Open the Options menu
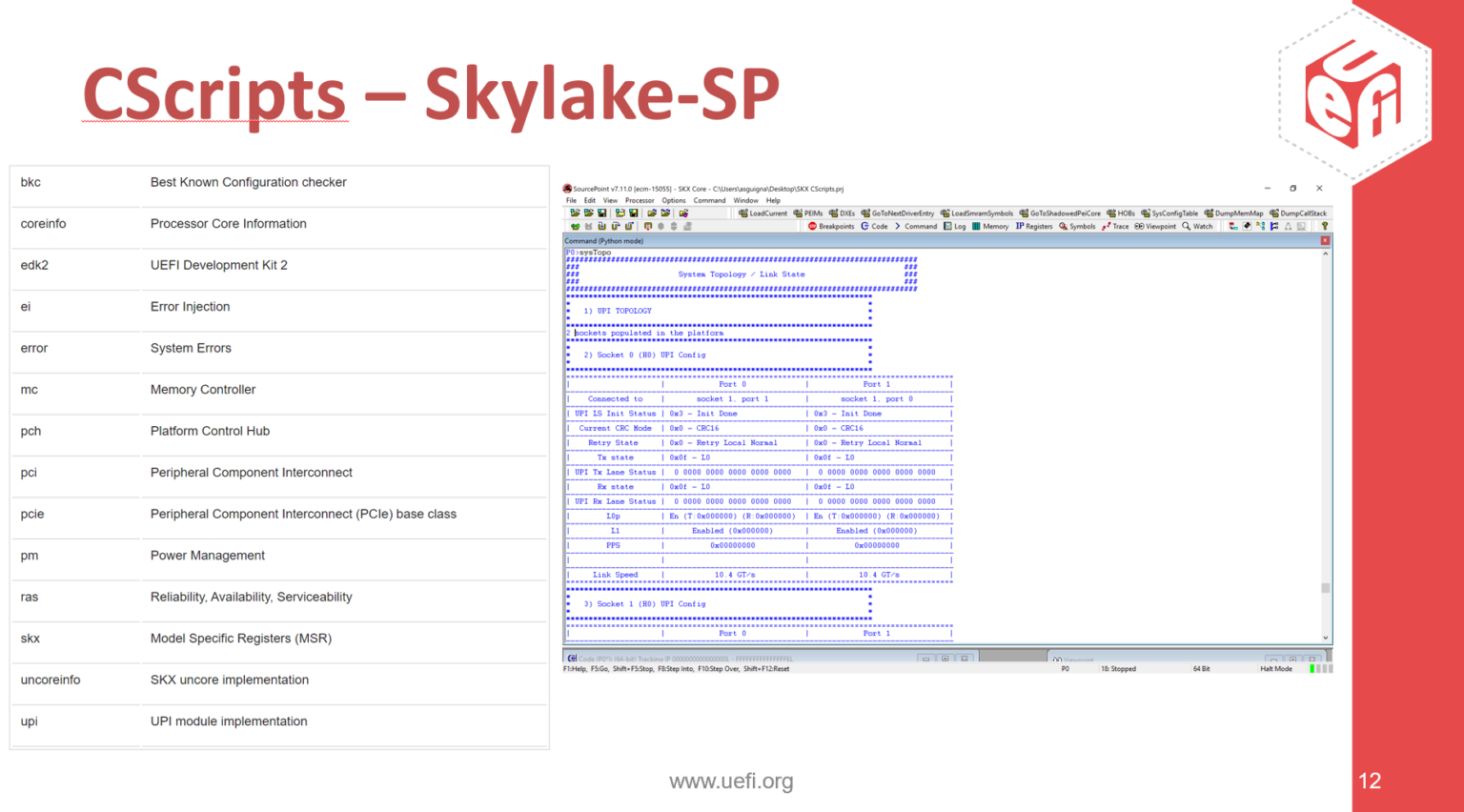1464x812 pixels. (x=674, y=200)
